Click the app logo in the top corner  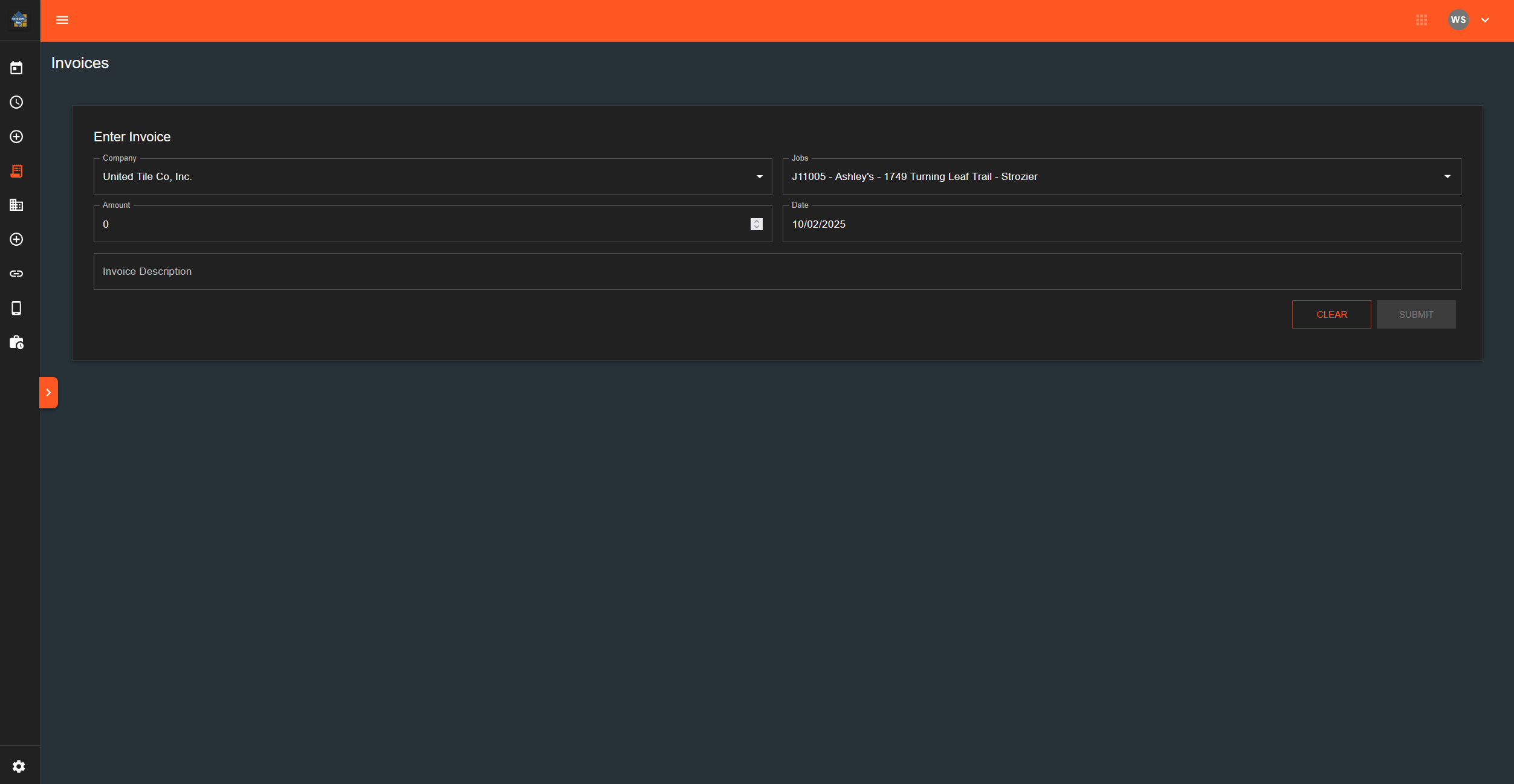click(x=19, y=20)
